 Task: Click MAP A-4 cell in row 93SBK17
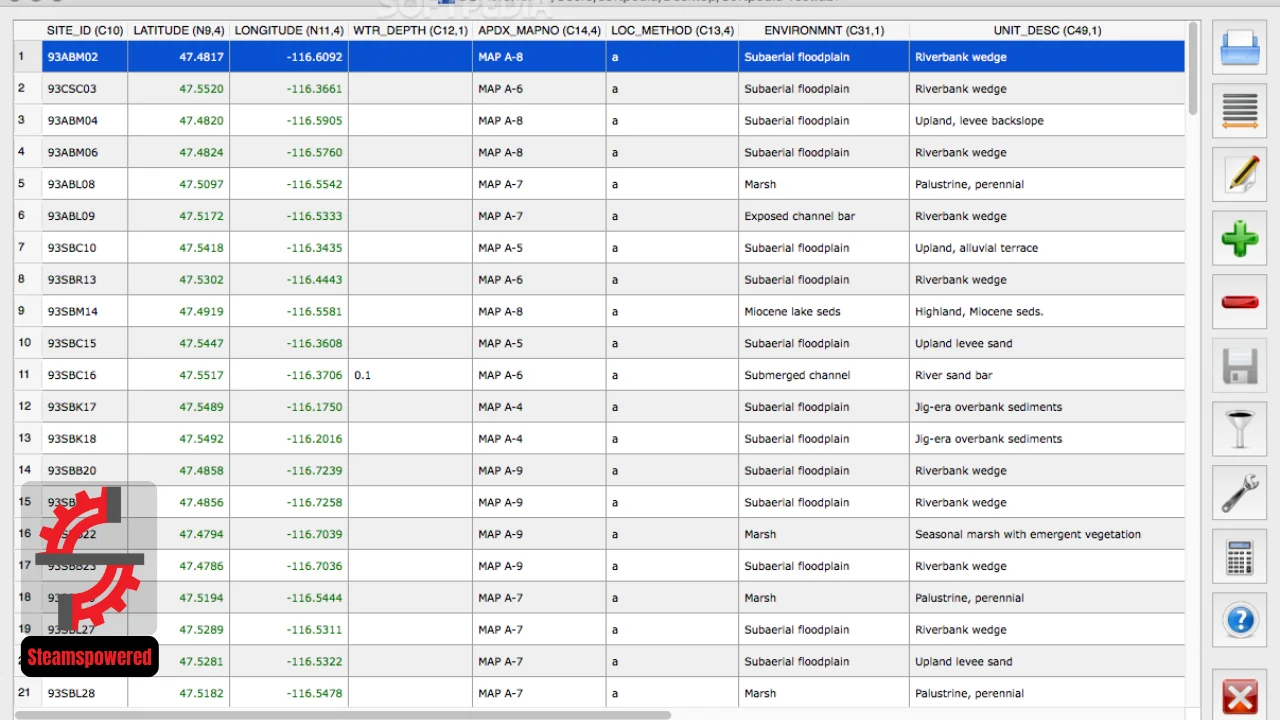tap(539, 407)
